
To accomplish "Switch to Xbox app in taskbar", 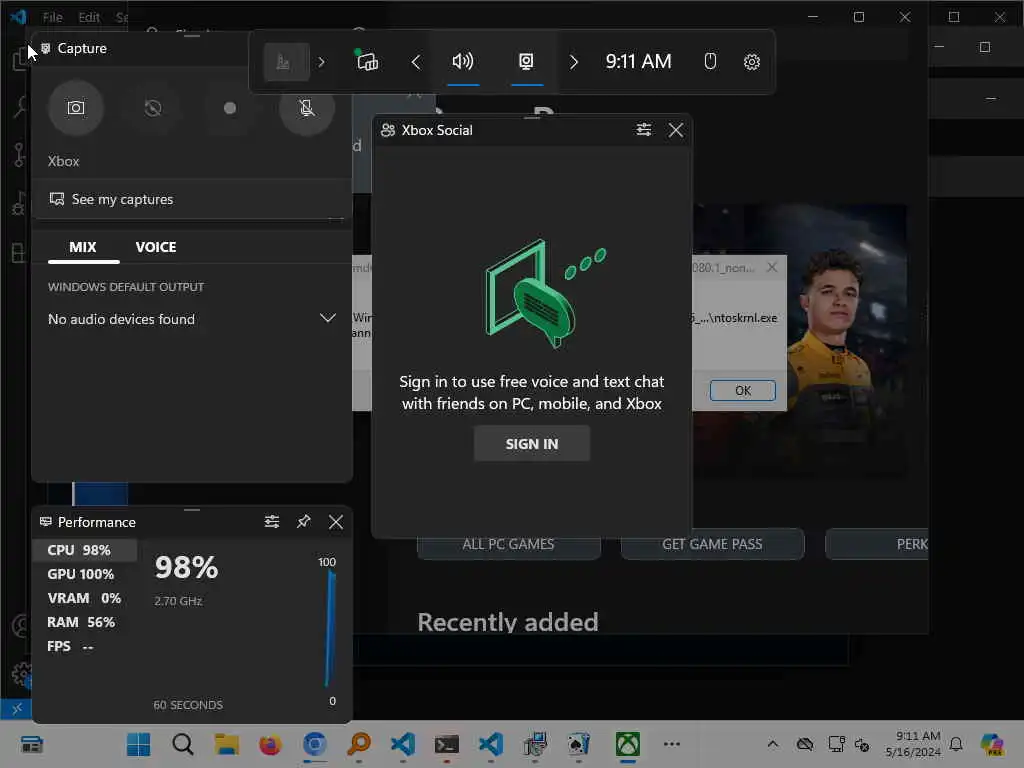I will (x=628, y=744).
